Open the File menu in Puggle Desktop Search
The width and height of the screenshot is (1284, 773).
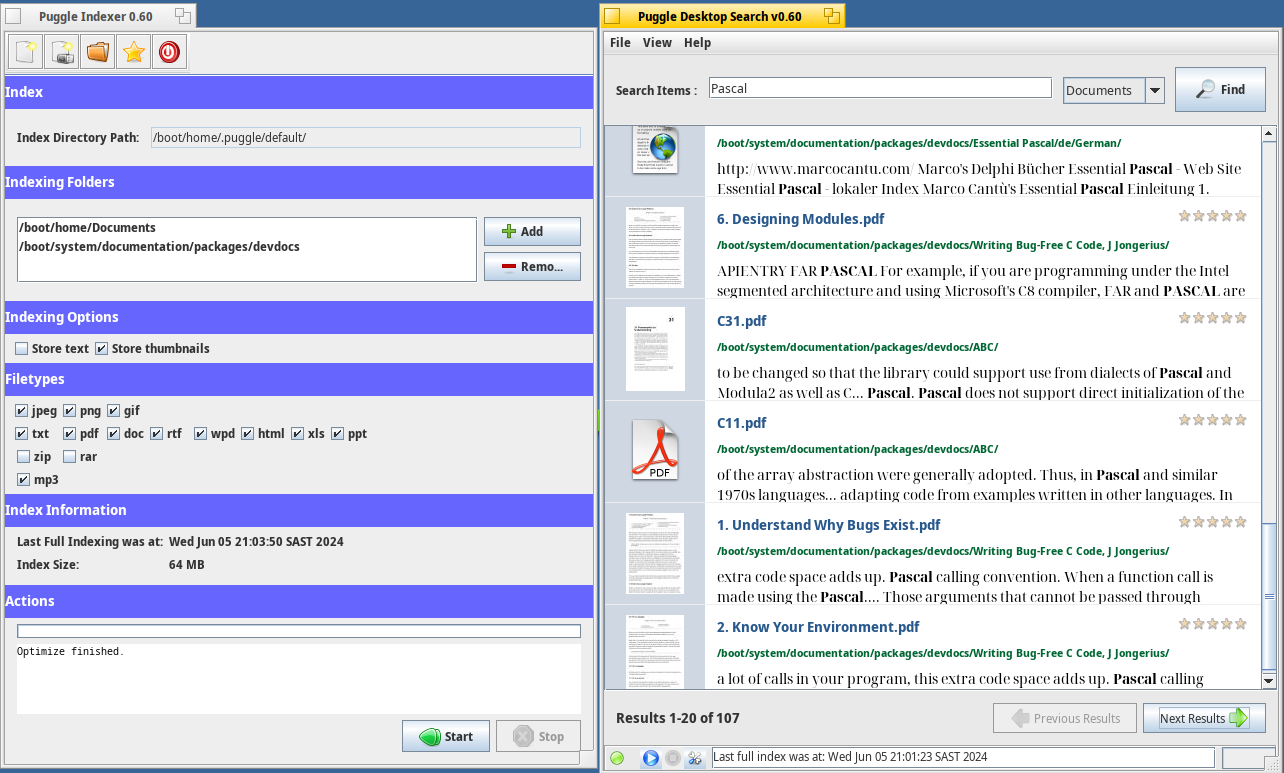620,43
